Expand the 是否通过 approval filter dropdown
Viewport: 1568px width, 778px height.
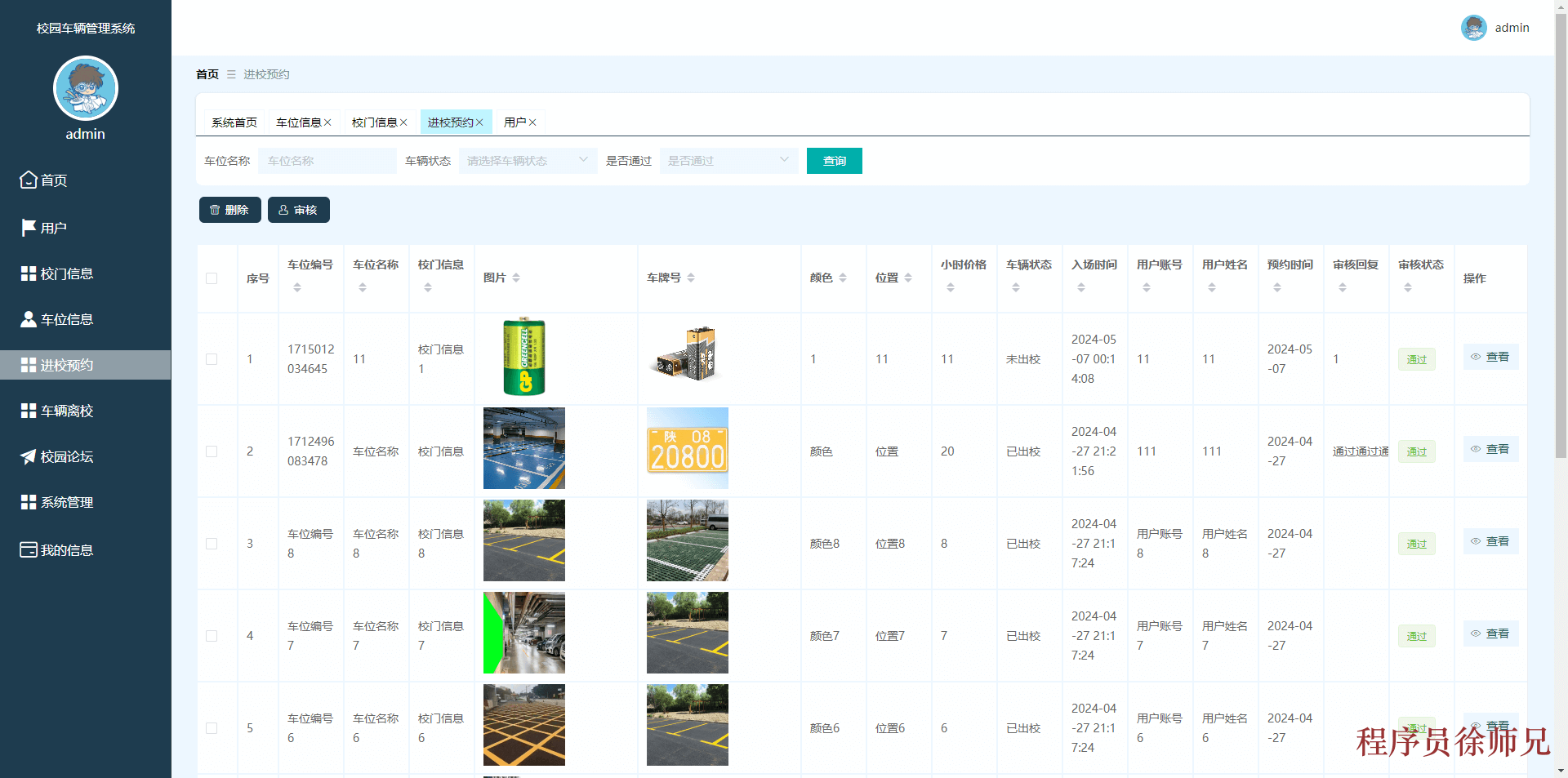(728, 161)
